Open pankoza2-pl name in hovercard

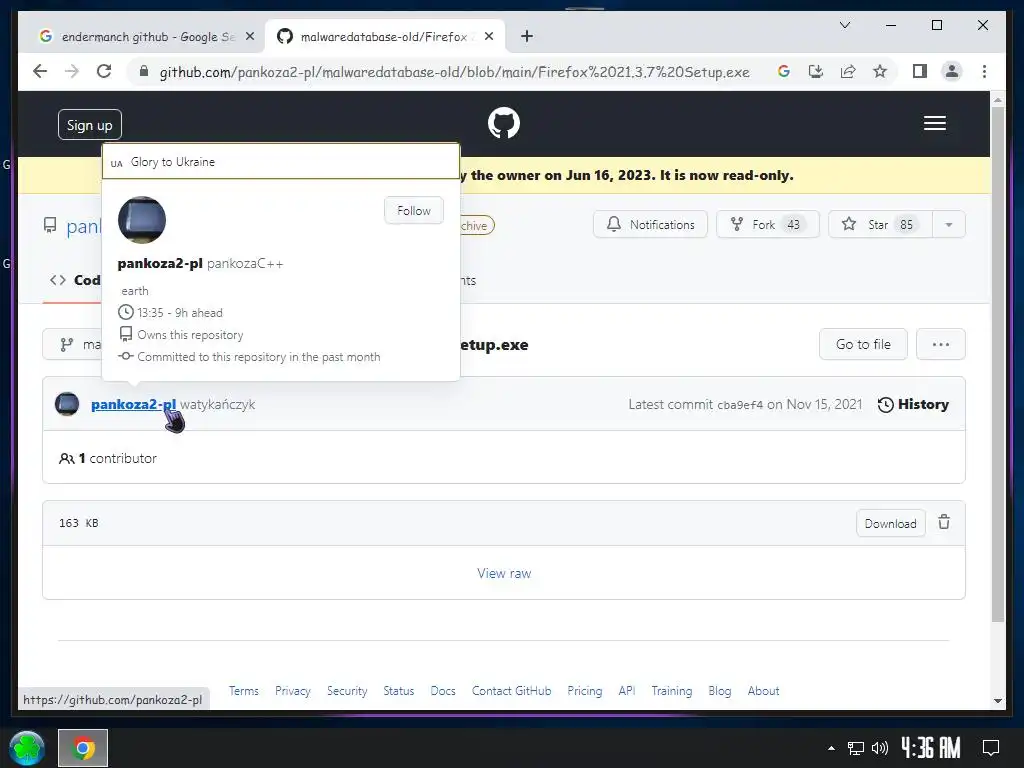160,263
